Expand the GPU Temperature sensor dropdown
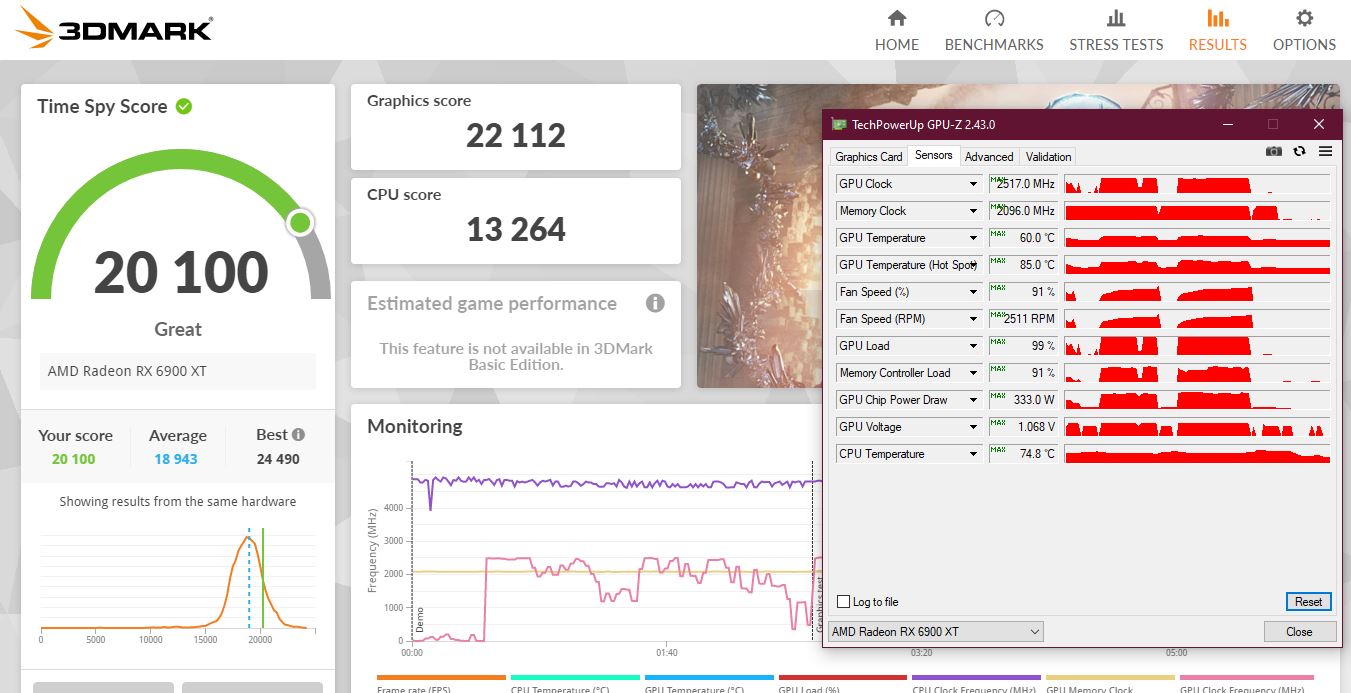1351x693 pixels. pos(973,238)
